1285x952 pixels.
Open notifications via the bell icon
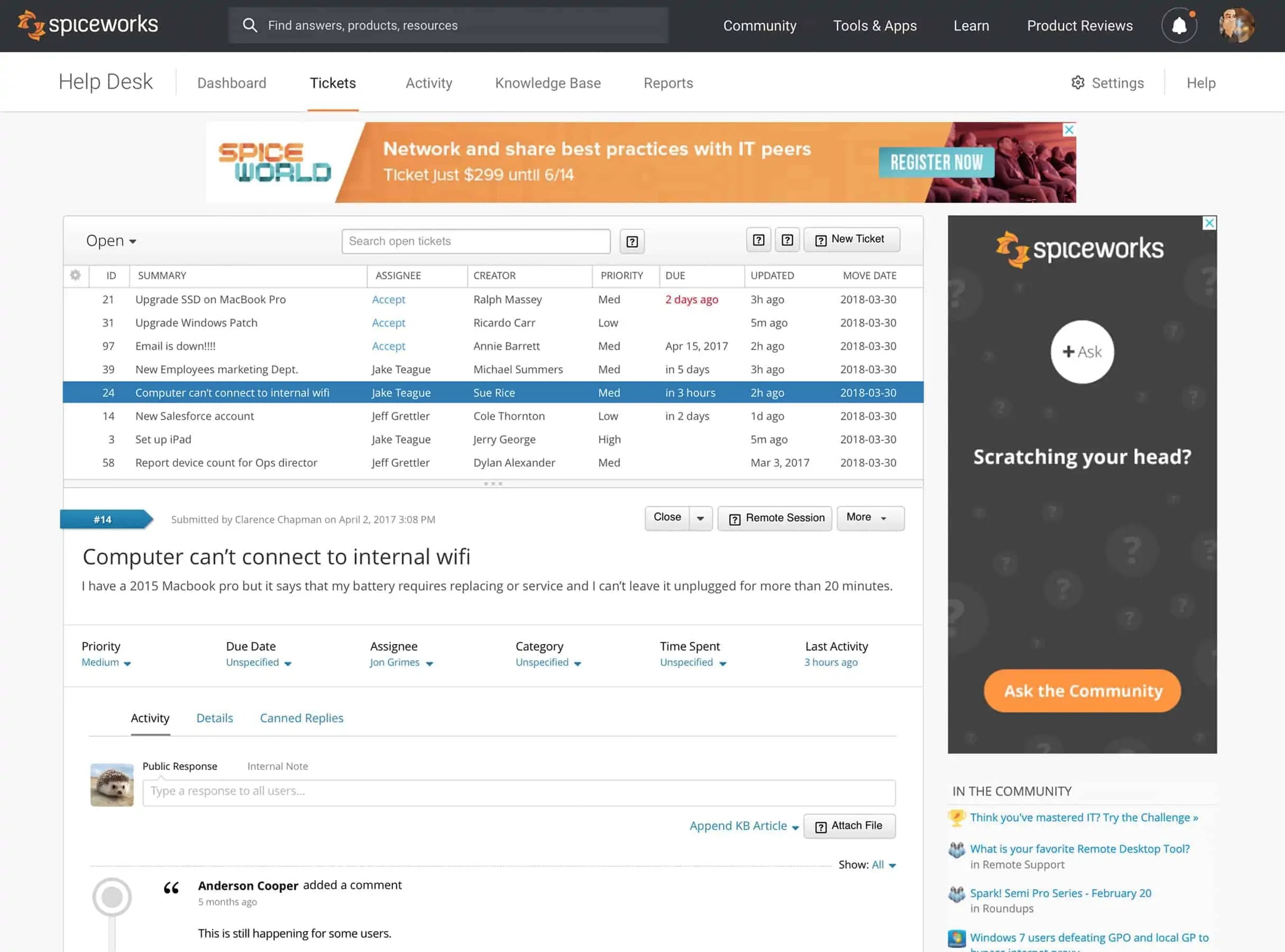tap(1179, 25)
